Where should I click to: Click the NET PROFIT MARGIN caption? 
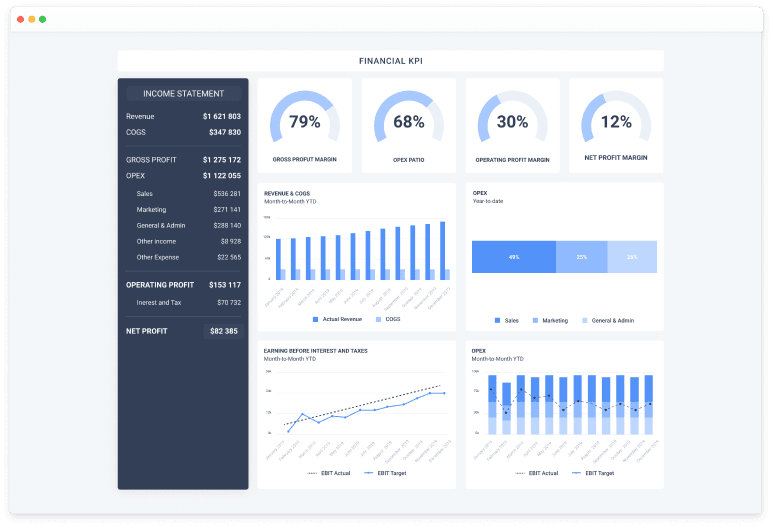pos(616,158)
